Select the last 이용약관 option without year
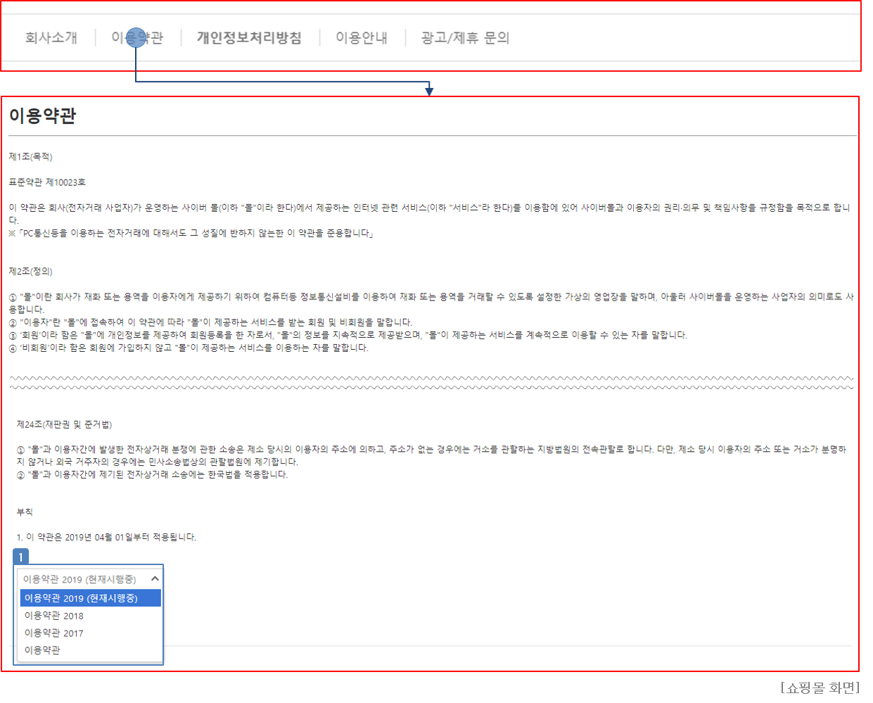This screenshot has height=703, width=873. click(90, 650)
